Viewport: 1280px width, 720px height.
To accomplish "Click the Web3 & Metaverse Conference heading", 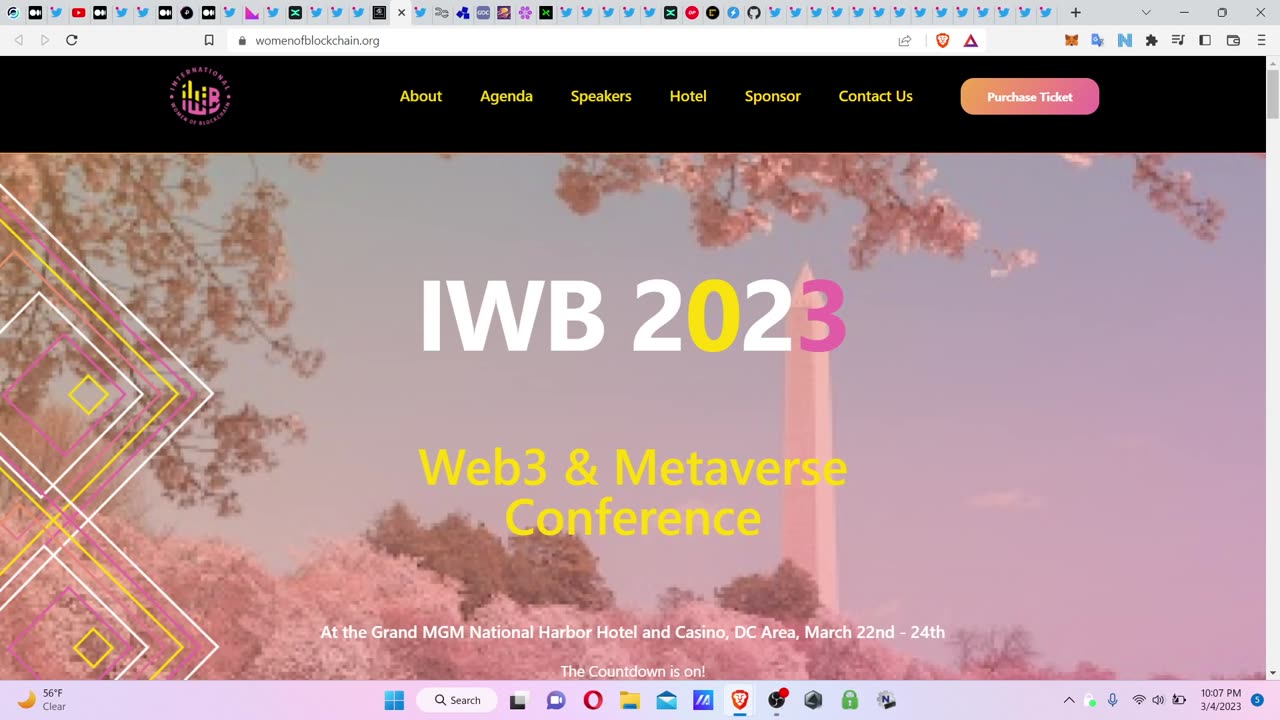I will coord(633,492).
